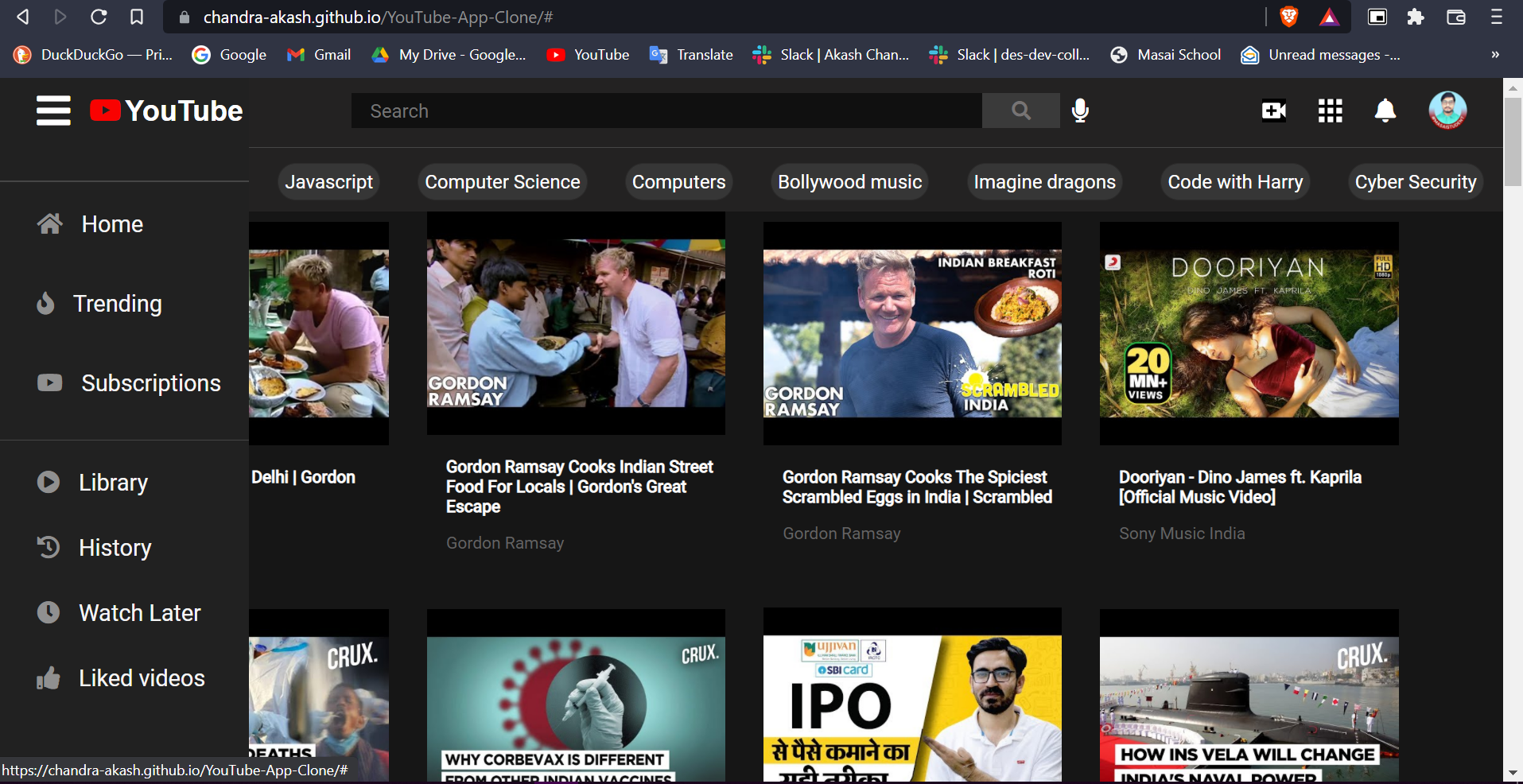1523x784 pixels.
Task: Open the browser main menu
Action: (x=1496, y=17)
